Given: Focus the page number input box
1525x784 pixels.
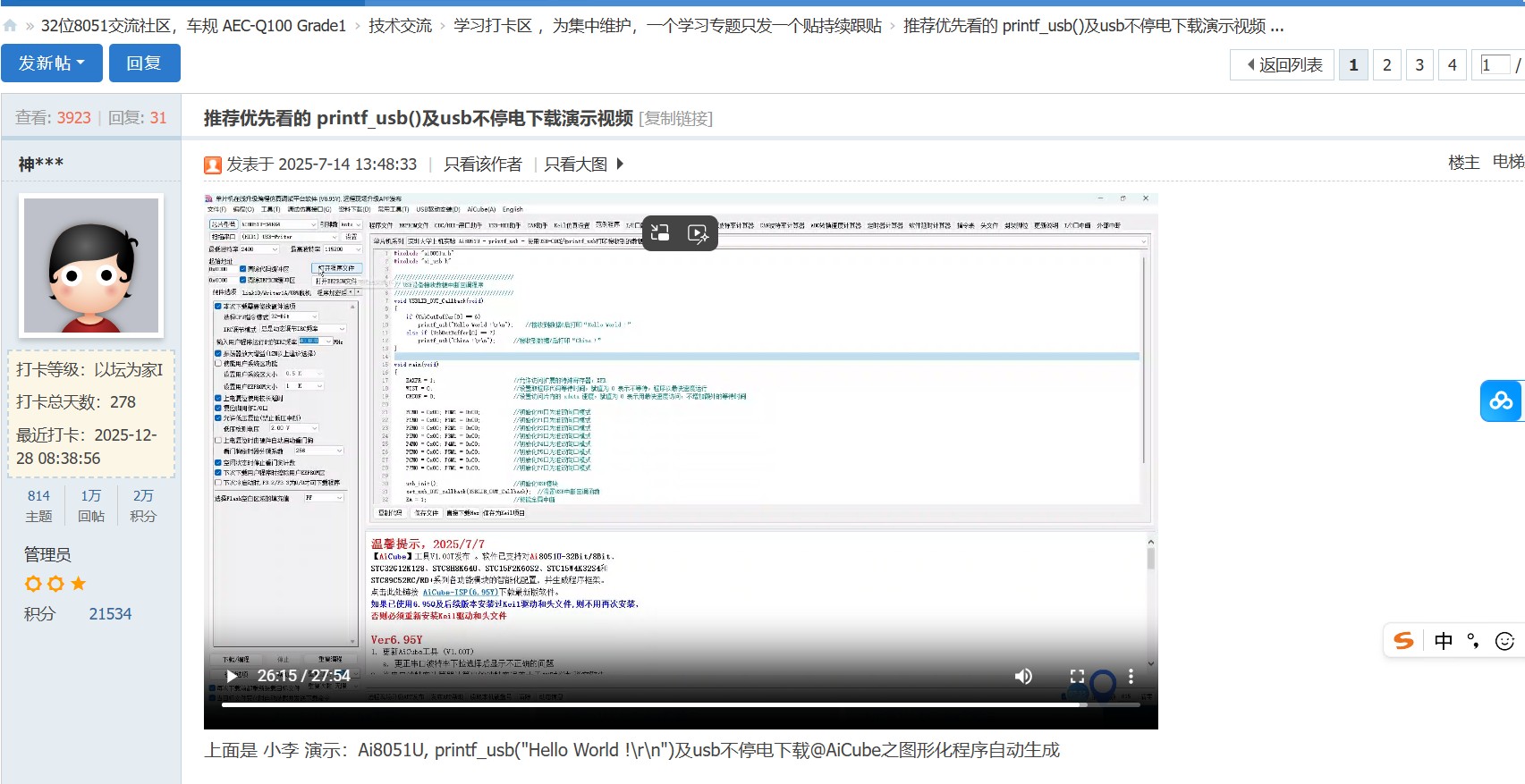Looking at the screenshot, I should [1495, 64].
